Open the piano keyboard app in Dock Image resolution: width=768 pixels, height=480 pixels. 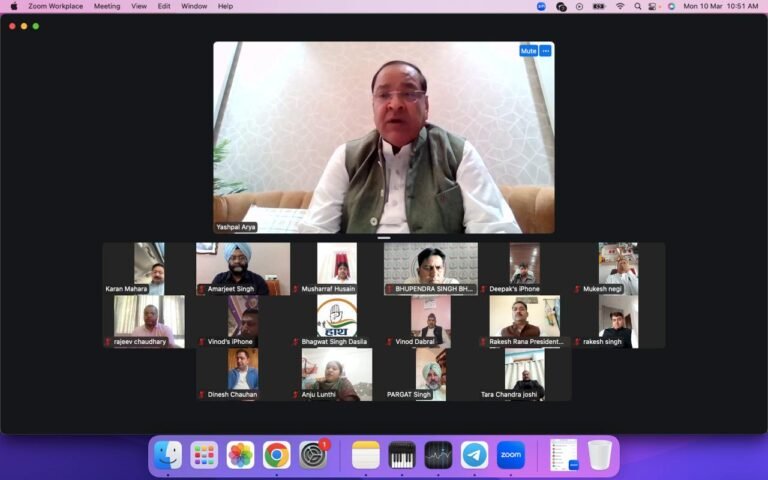402,455
